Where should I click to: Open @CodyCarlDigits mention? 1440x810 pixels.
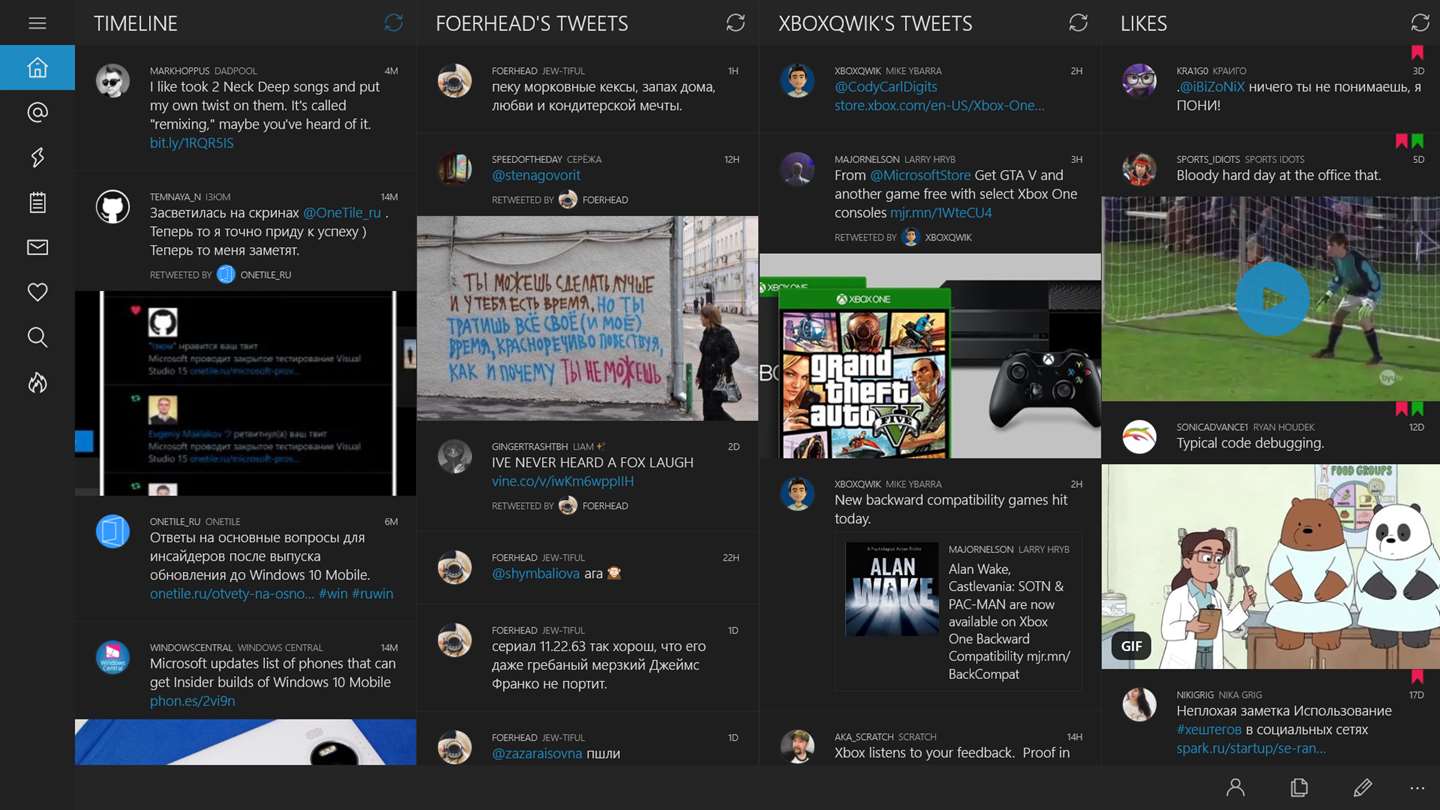click(x=886, y=86)
